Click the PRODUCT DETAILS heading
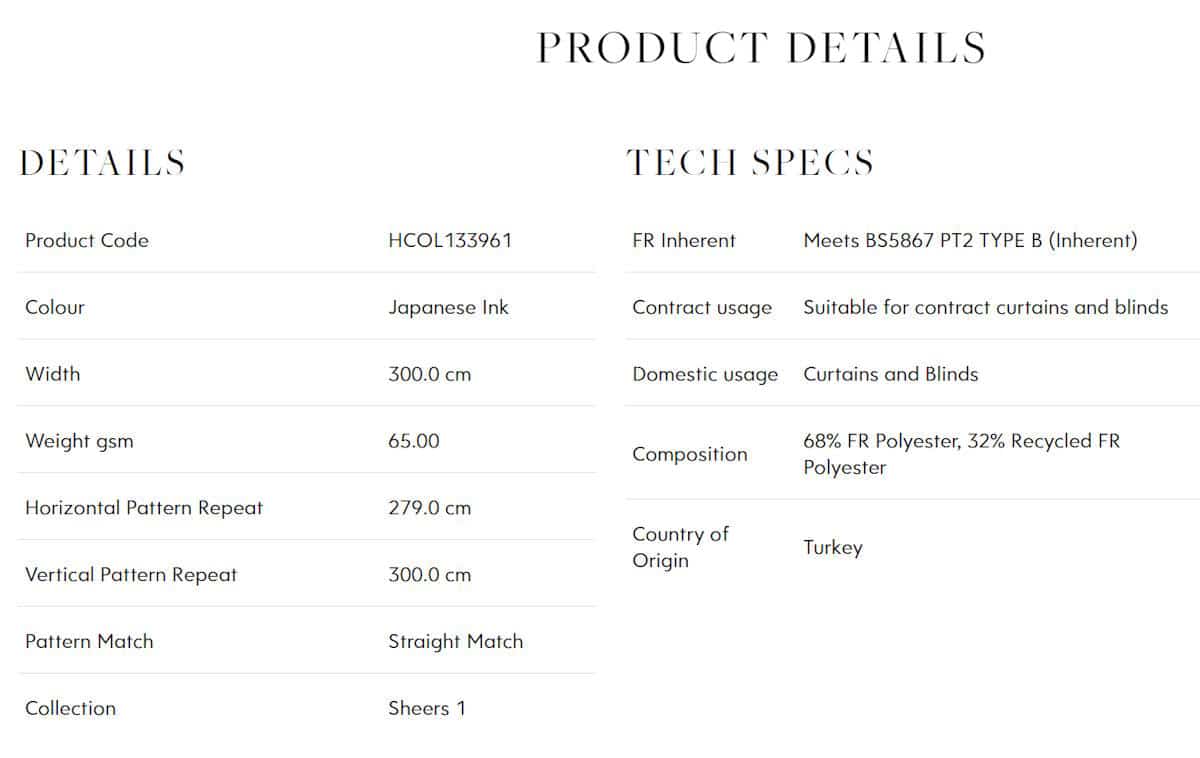 [761, 48]
